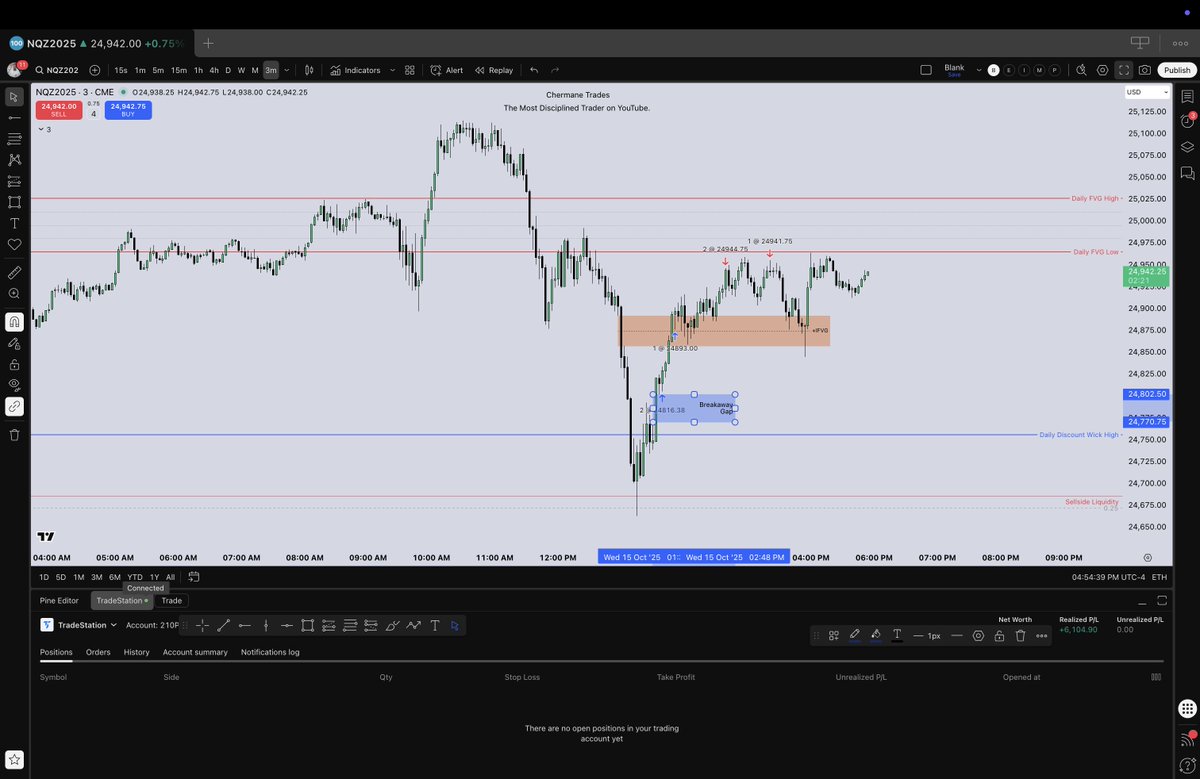Viewport: 1200px width, 779px height.
Task: Open the quick search icon in top toolbar
Action: [1081, 70]
